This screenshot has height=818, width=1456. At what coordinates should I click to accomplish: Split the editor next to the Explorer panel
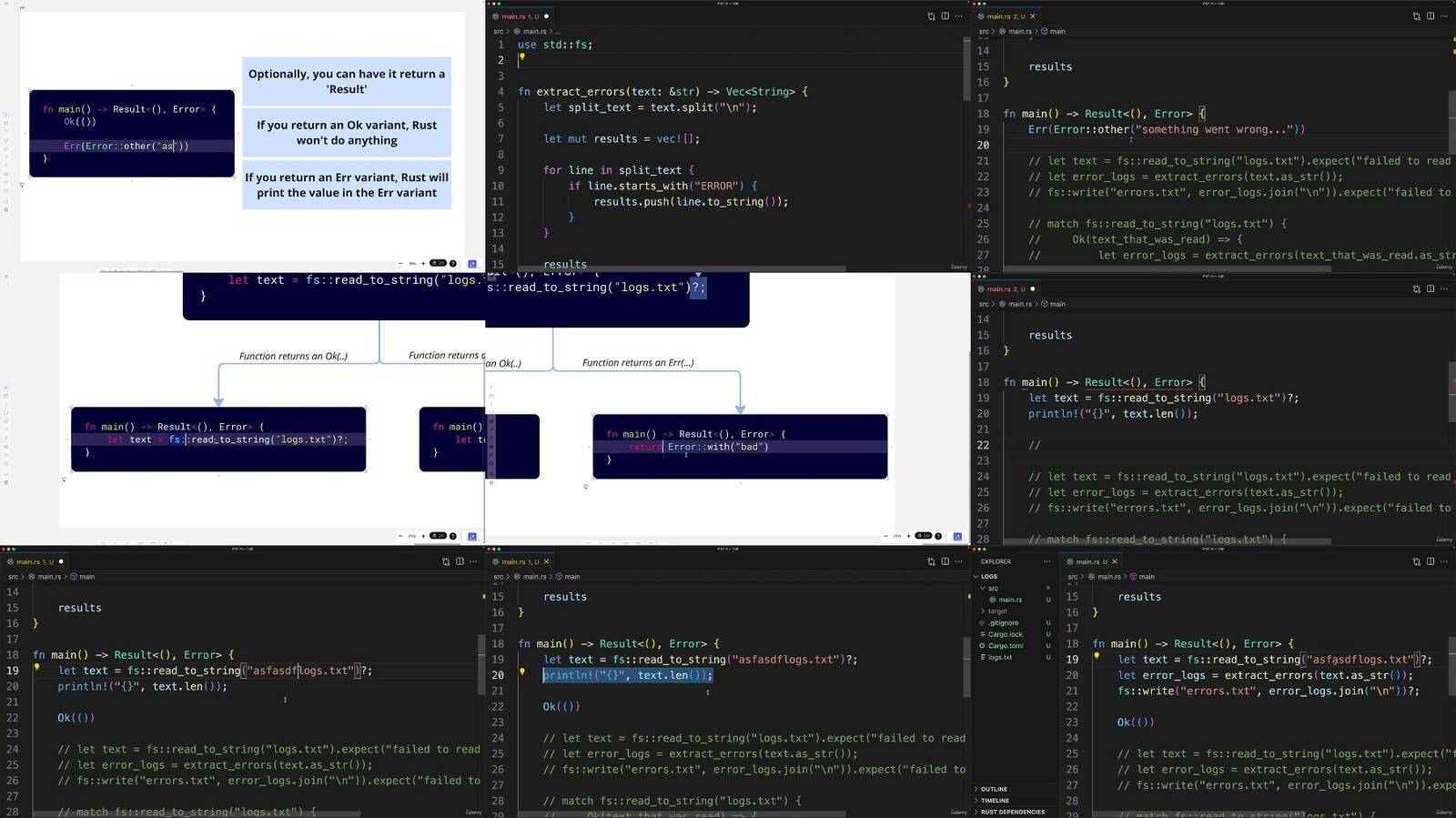click(x=1430, y=561)
